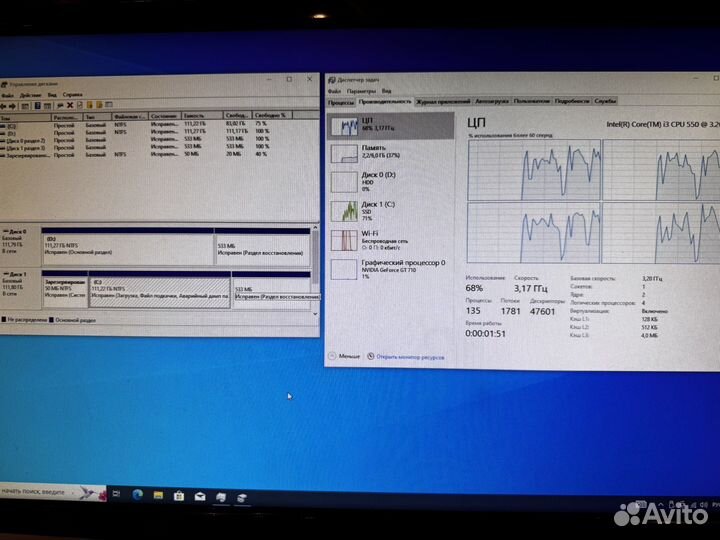The image size is (720, 540).
Task: Switch to the Службы tab
Action: pos(605,101)
